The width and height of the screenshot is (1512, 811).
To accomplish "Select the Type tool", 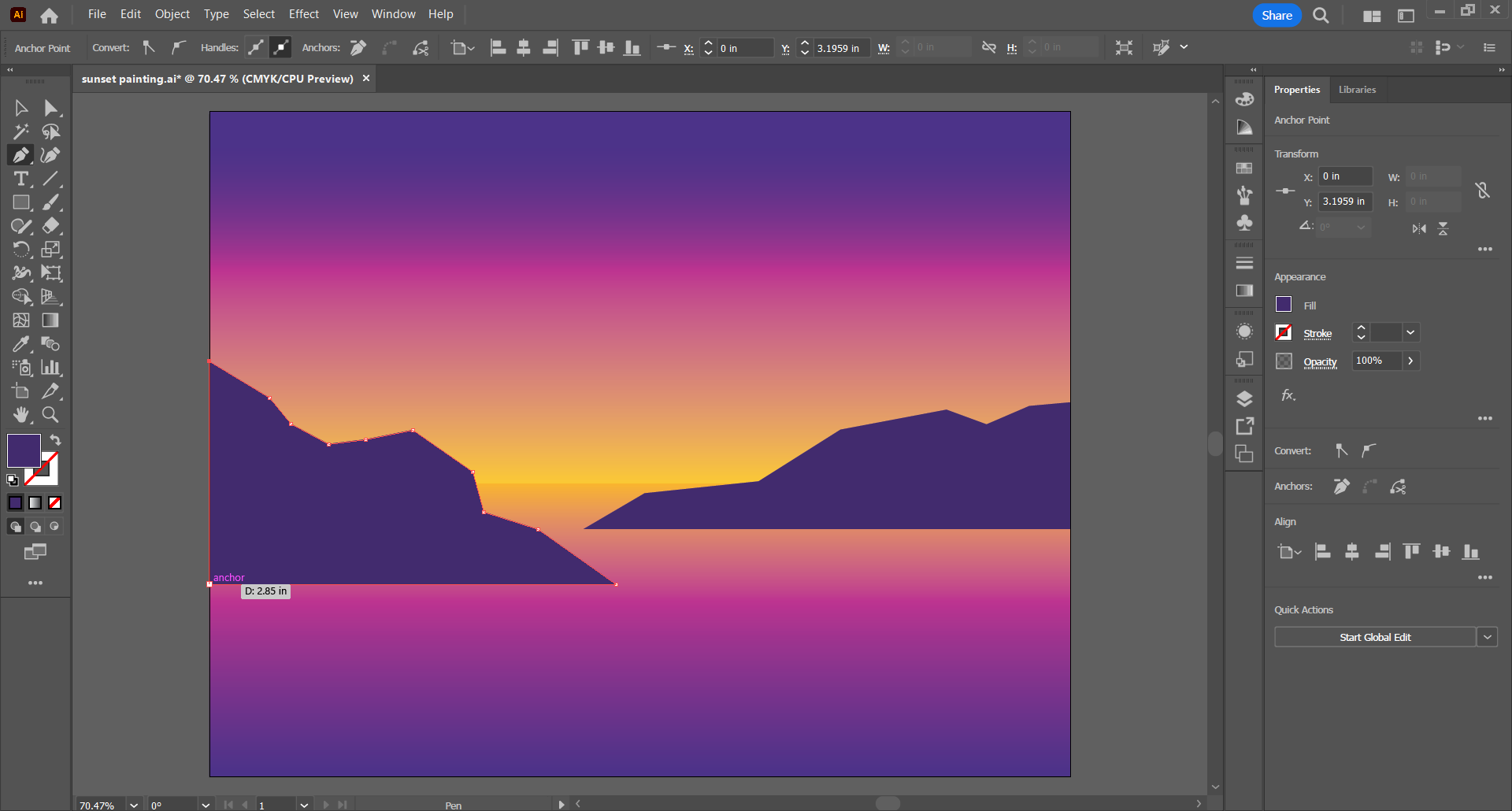I will 20,179.
